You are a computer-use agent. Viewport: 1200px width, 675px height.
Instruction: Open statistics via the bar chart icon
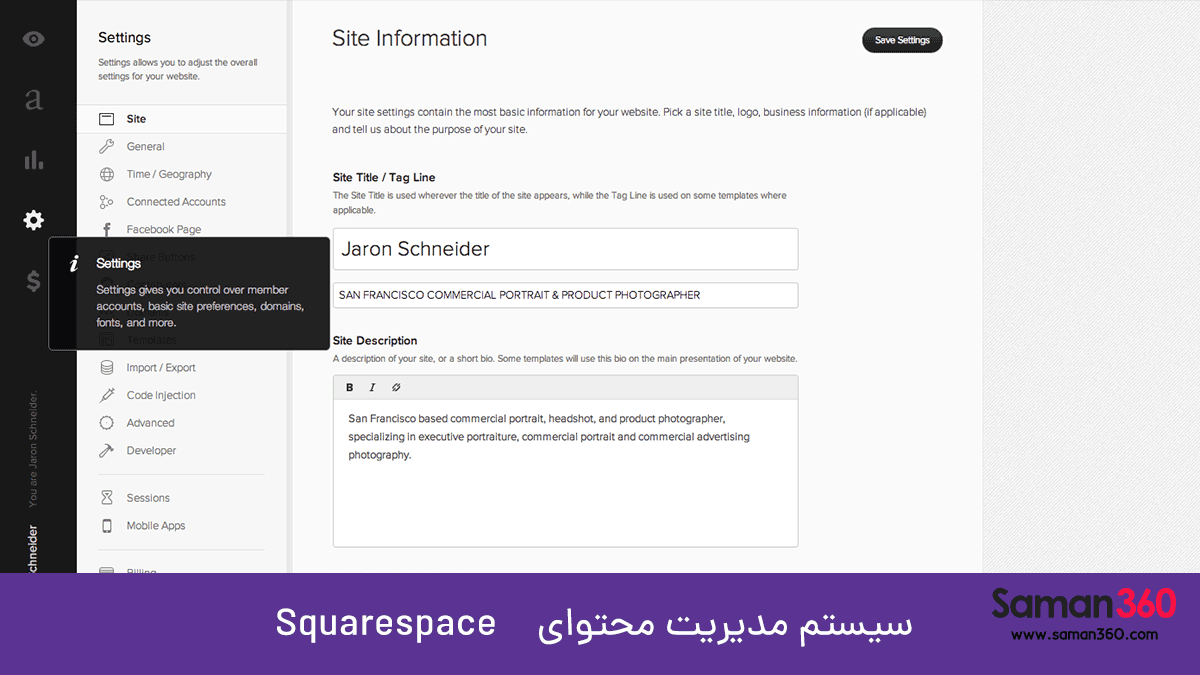point(34,160)
